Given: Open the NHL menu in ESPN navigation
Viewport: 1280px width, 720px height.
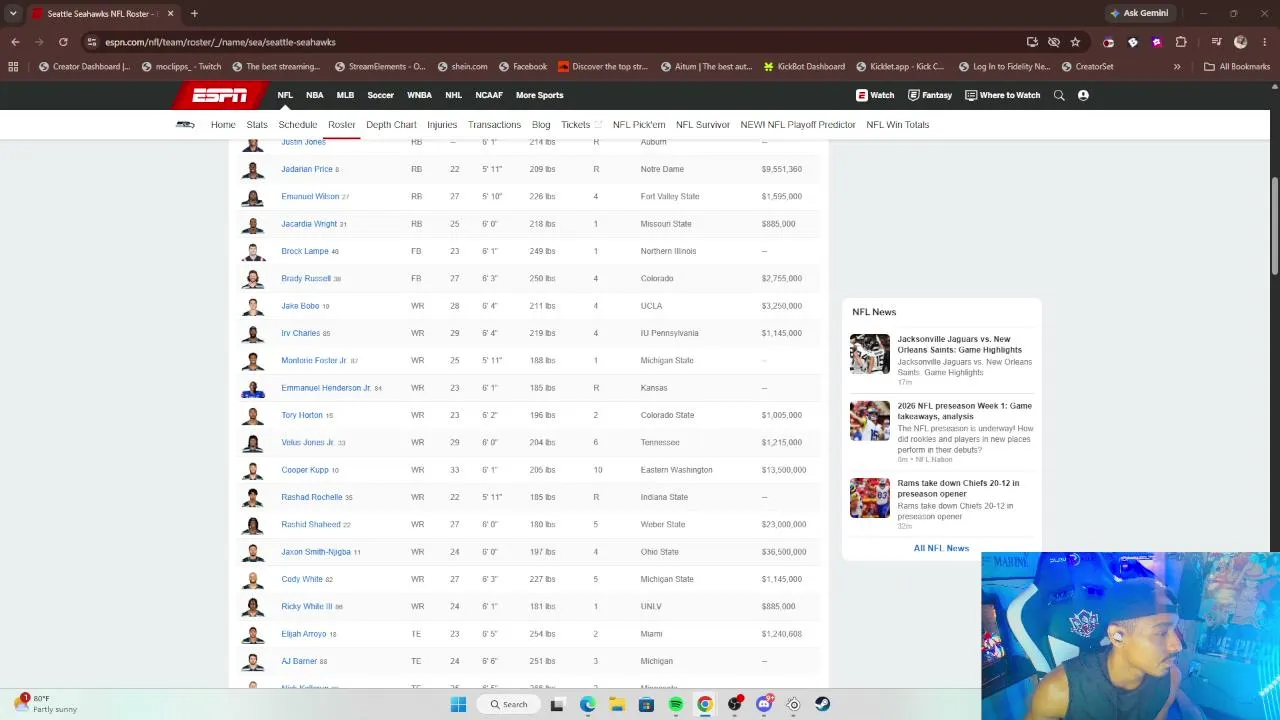Looking at the screenshot, I should [453, 95].
